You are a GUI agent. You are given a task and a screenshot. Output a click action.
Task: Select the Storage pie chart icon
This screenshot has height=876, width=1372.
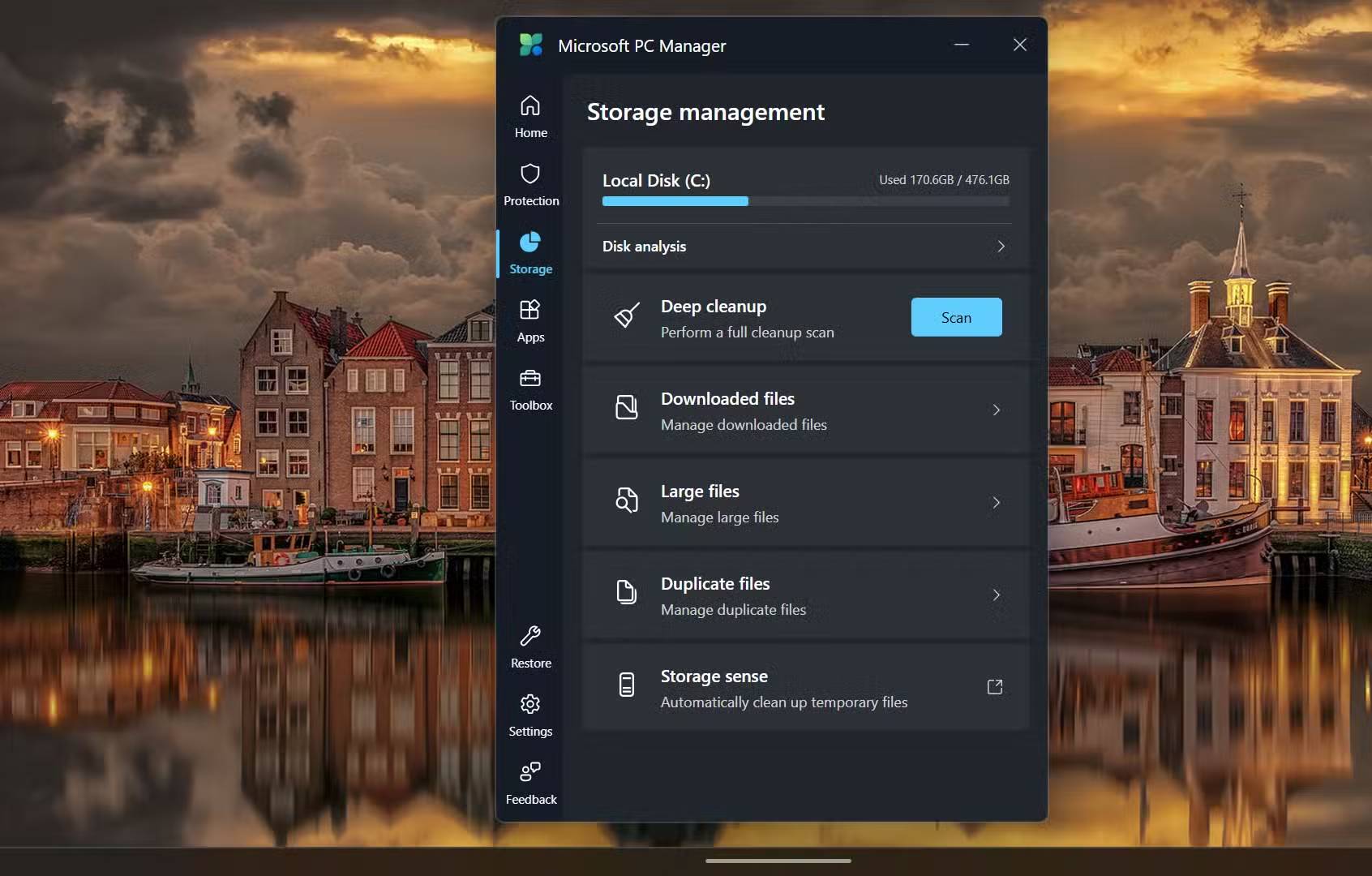530,243
